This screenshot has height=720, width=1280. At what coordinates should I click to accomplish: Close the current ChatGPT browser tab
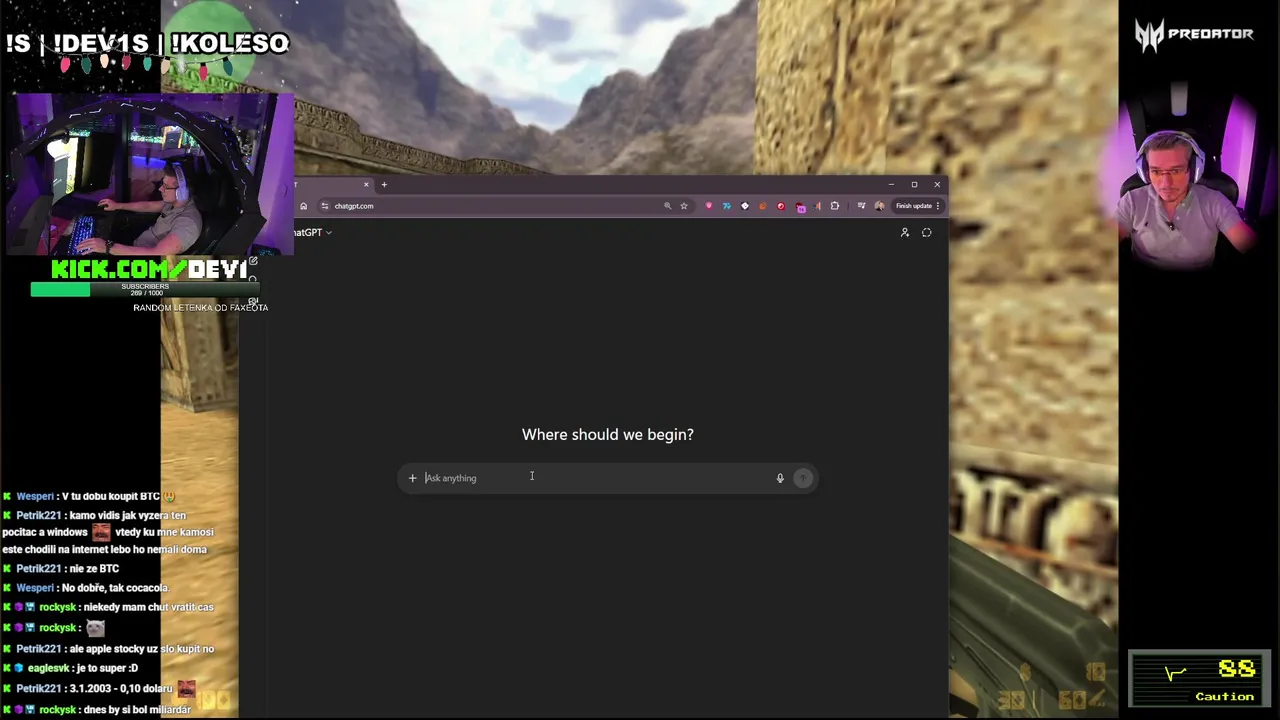366,185
